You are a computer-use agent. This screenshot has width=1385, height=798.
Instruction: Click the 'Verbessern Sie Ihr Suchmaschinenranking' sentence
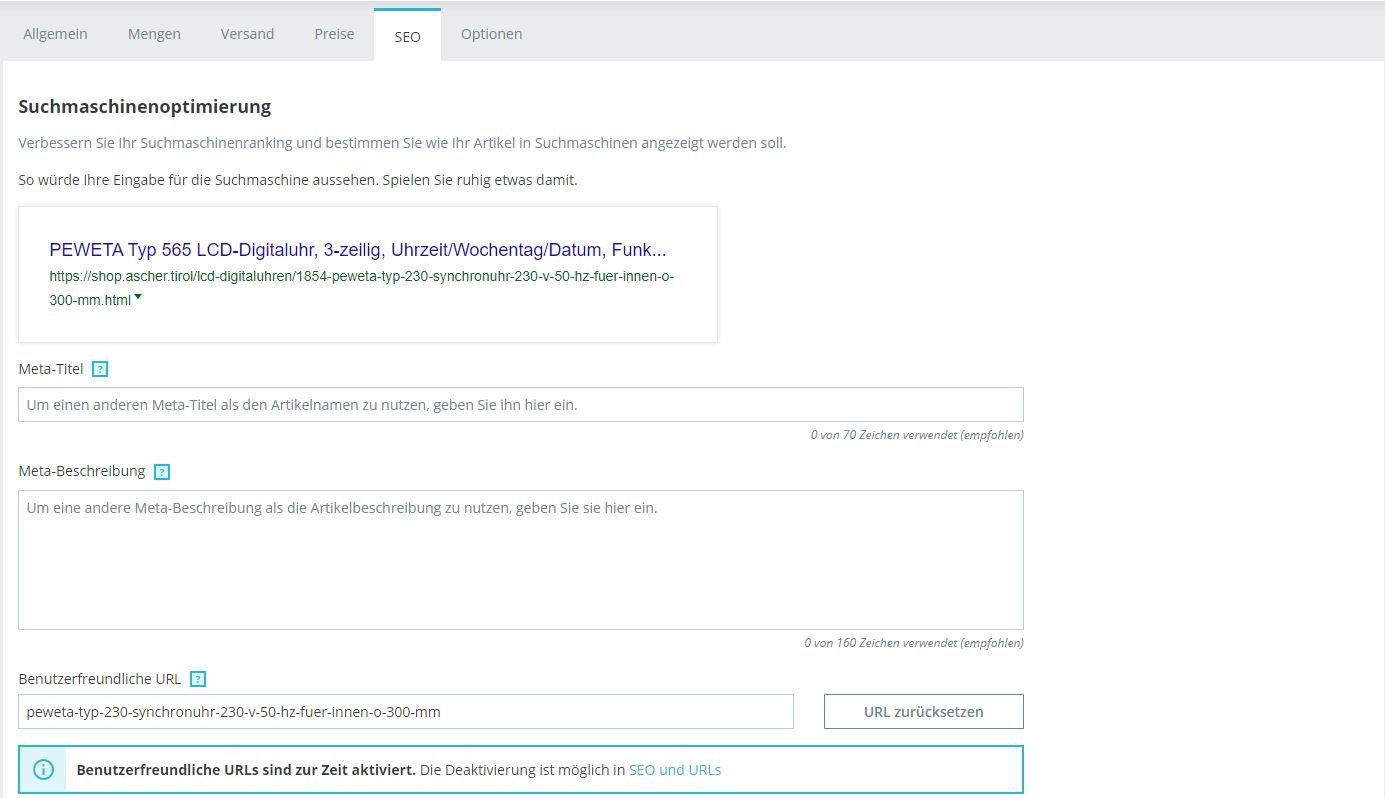[402, 143]
